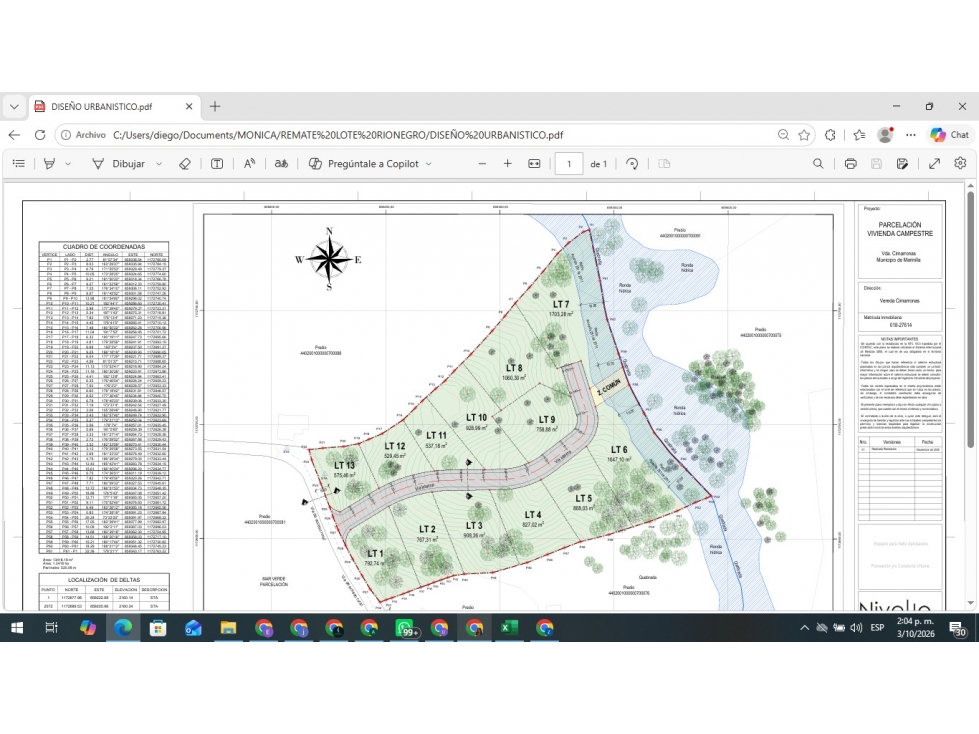Viewport: 979px width, 734px height.
Task: Open the tab search dropdown chevron
Action: [x=14, y=107]
